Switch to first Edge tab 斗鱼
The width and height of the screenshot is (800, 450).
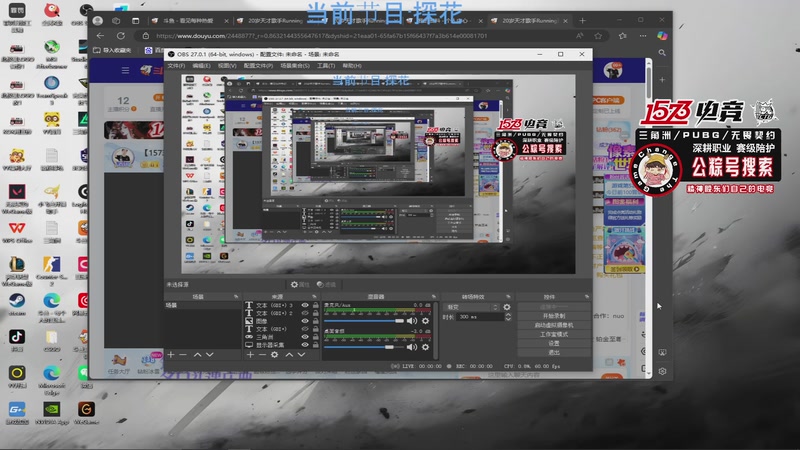(x=189, y=21)
